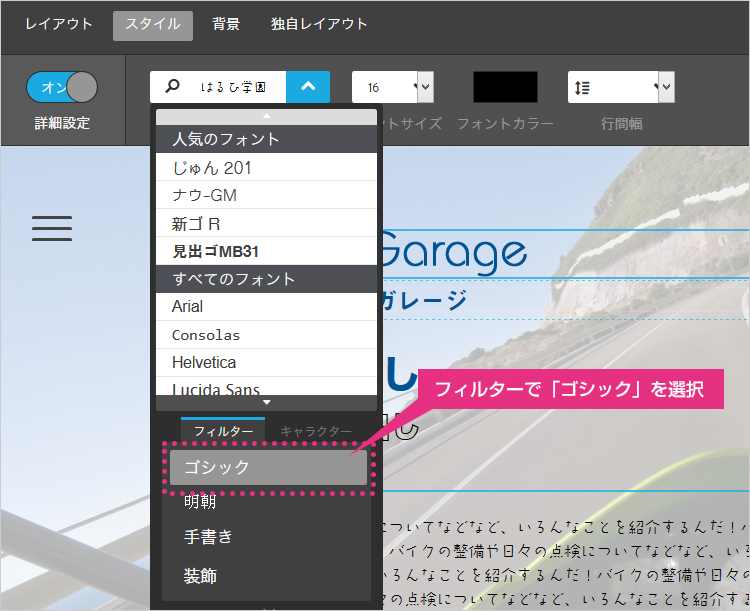
Task: Choose the 見出ゴMB31 font
Action: coord(266,251)
